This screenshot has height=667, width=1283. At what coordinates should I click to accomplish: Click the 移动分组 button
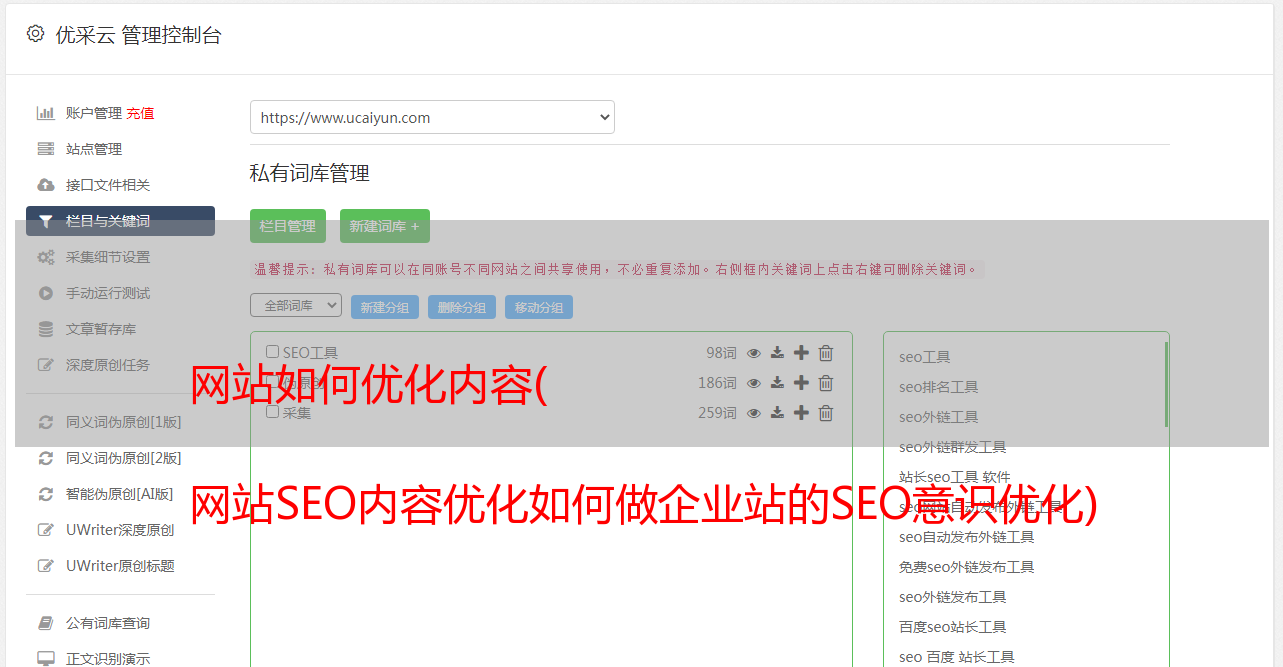coord(539,307)
